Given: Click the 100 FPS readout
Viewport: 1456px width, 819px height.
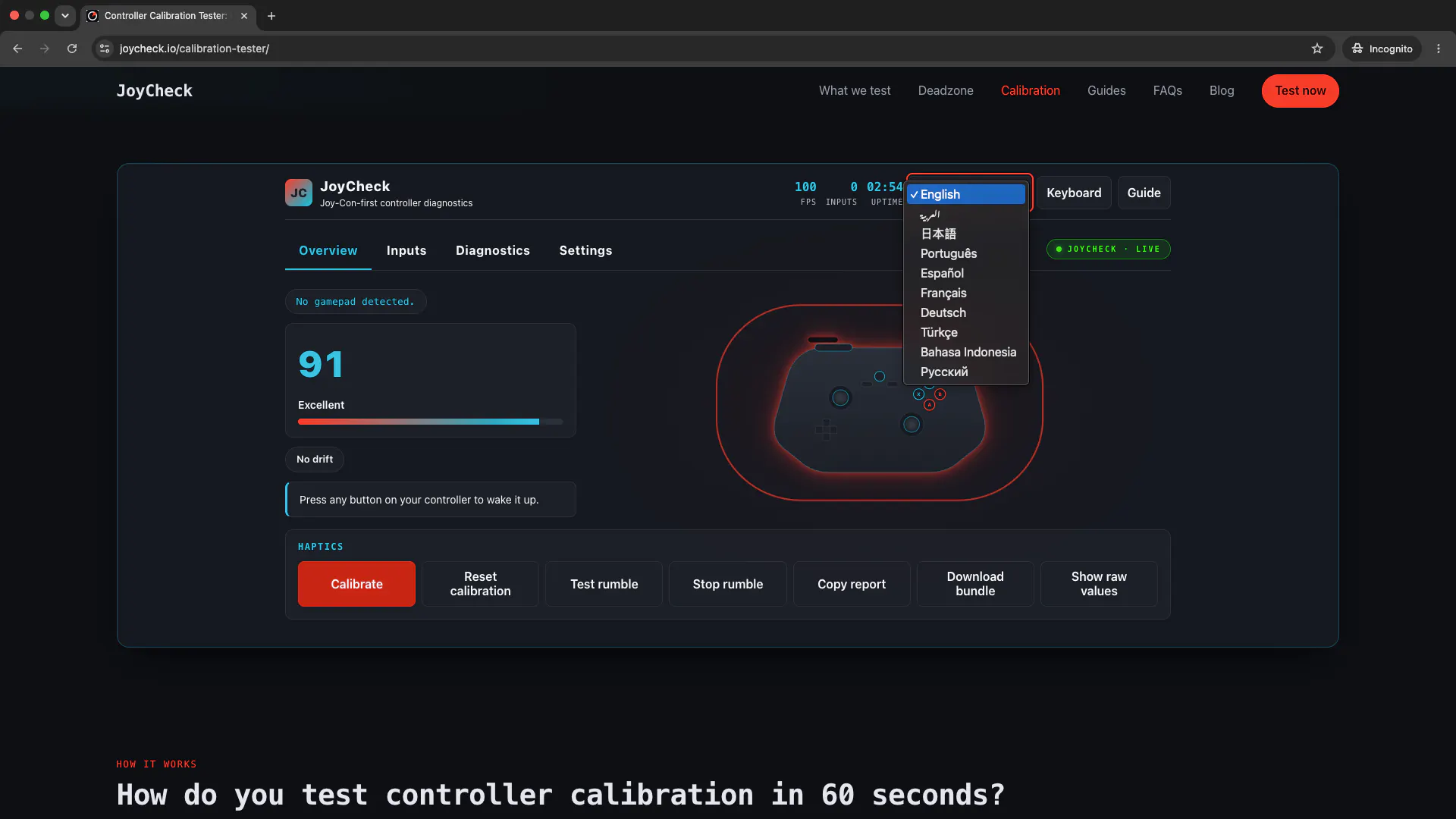Looking at the screenshot, I should pos(806,193).
